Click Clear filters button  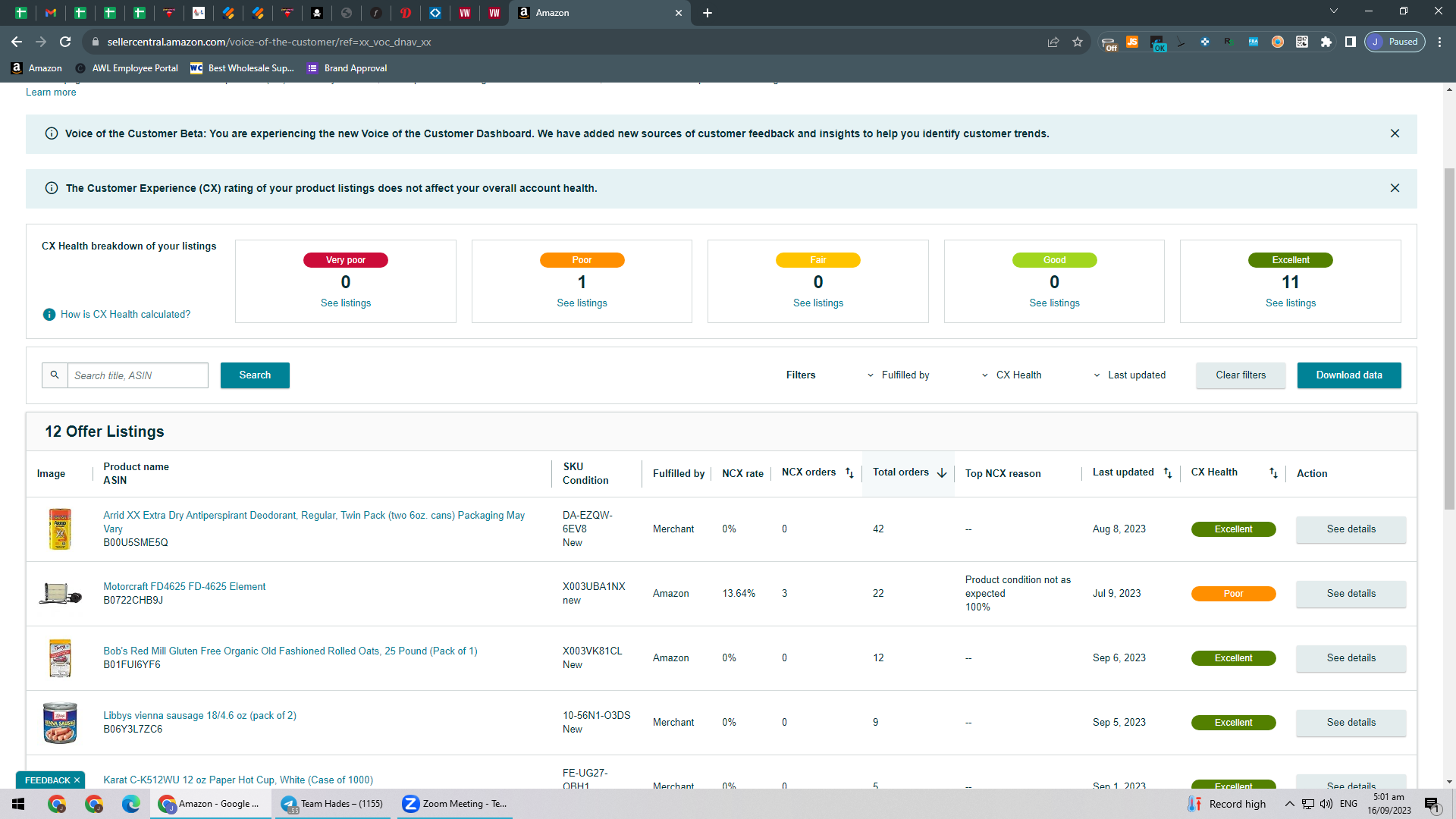(x=1241, y=375)
